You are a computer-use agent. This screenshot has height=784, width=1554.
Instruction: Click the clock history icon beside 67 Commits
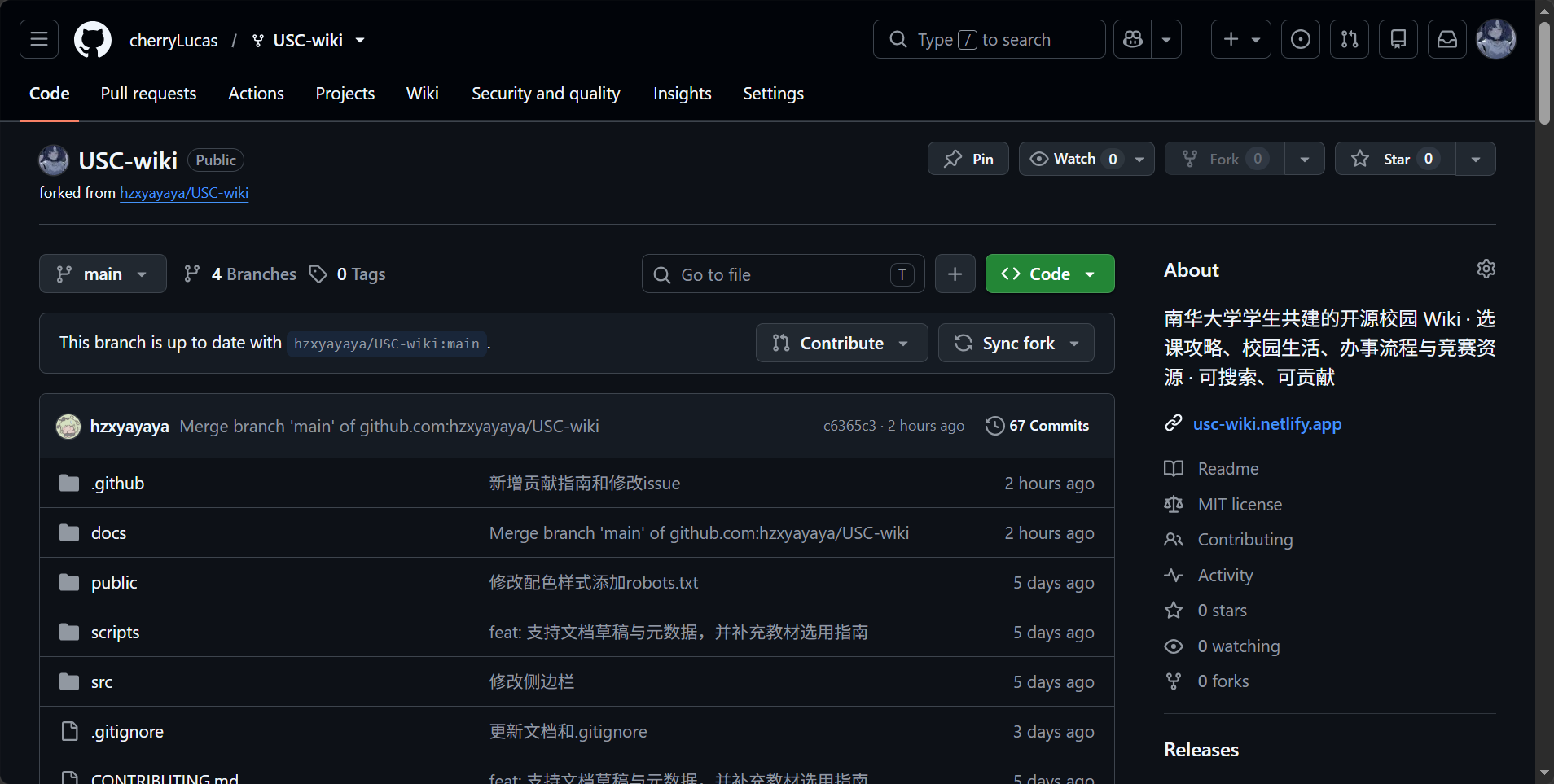(994, 426)
